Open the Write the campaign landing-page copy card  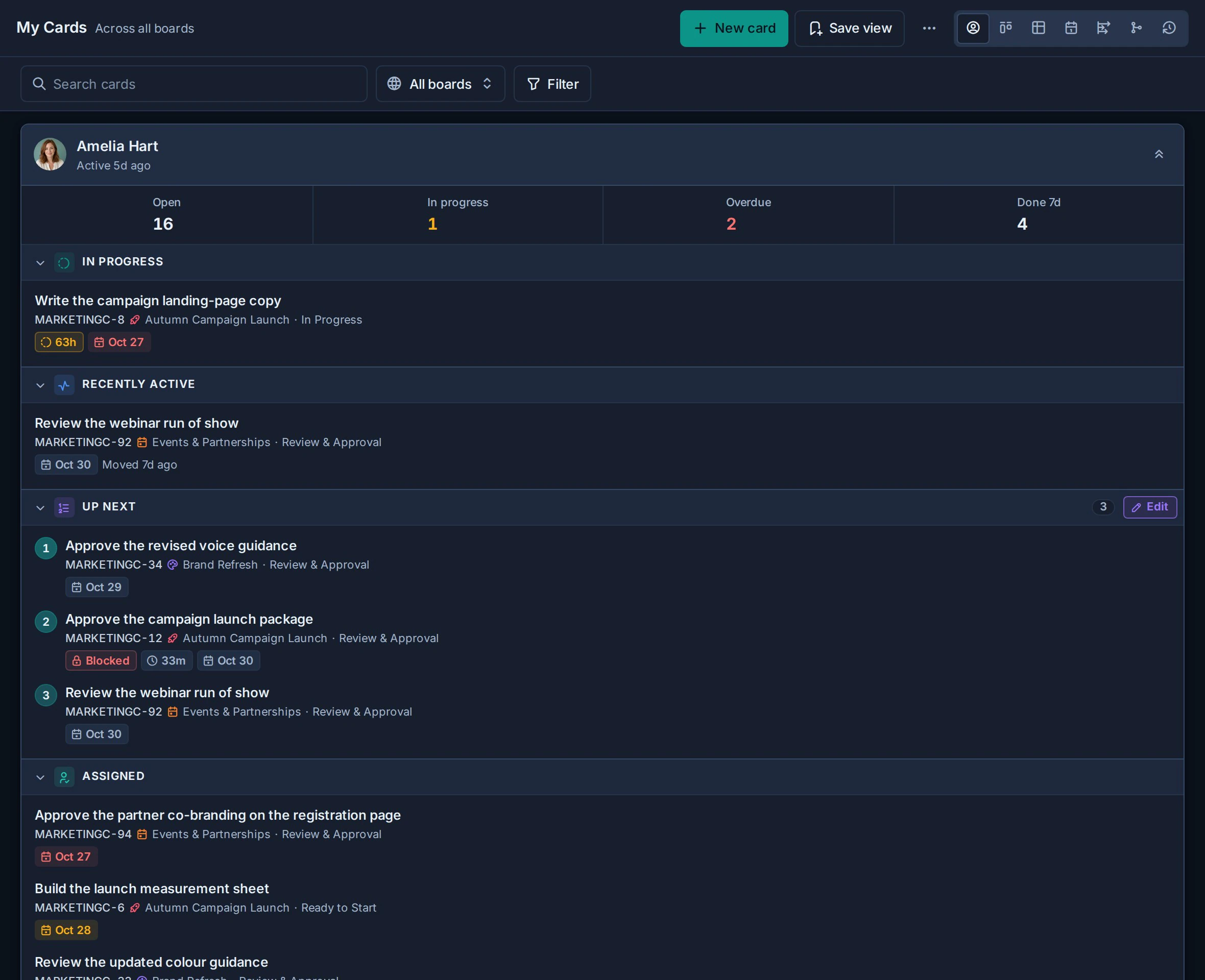click(x=602, y=324)
